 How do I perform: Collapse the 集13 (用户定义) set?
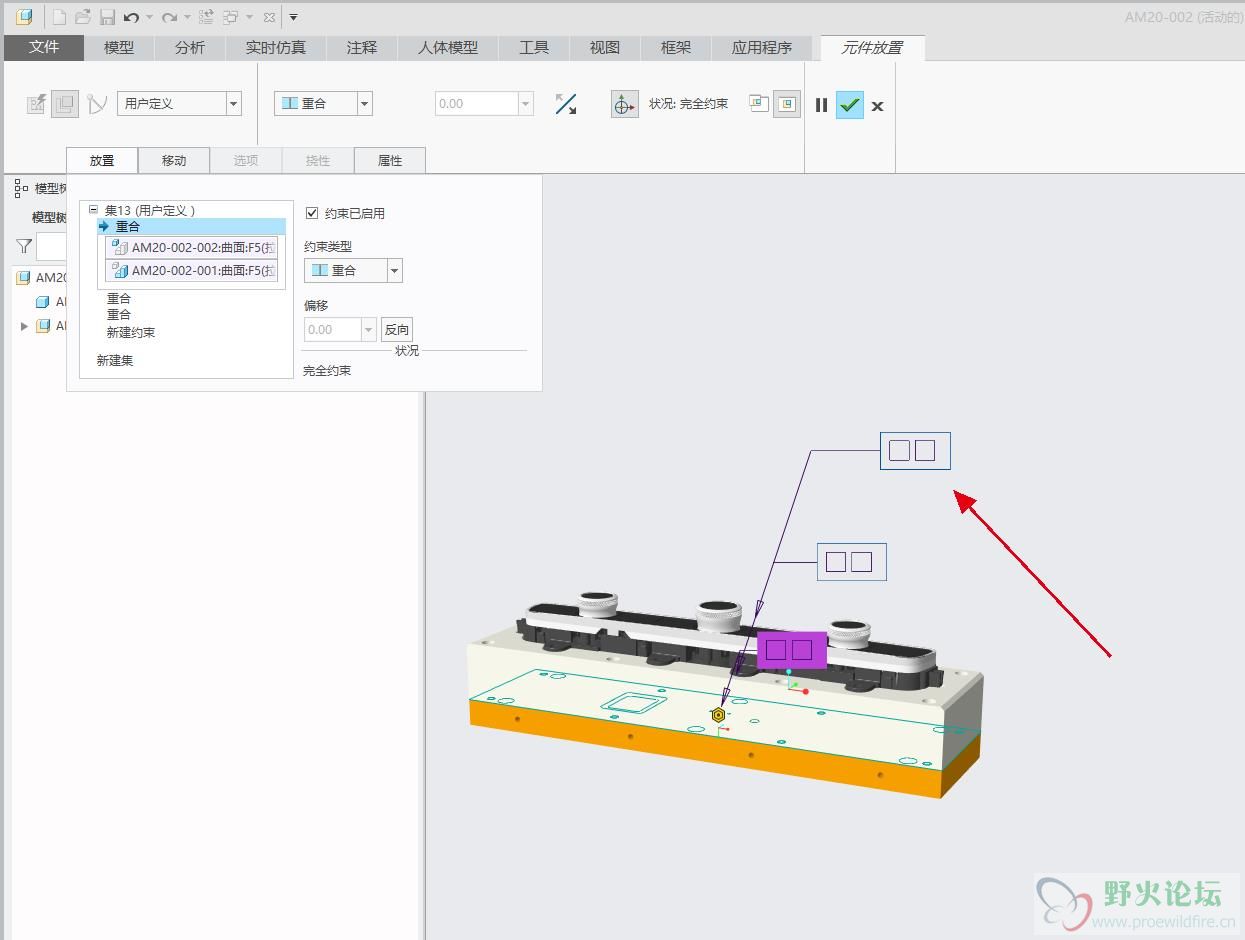point(94,210)
